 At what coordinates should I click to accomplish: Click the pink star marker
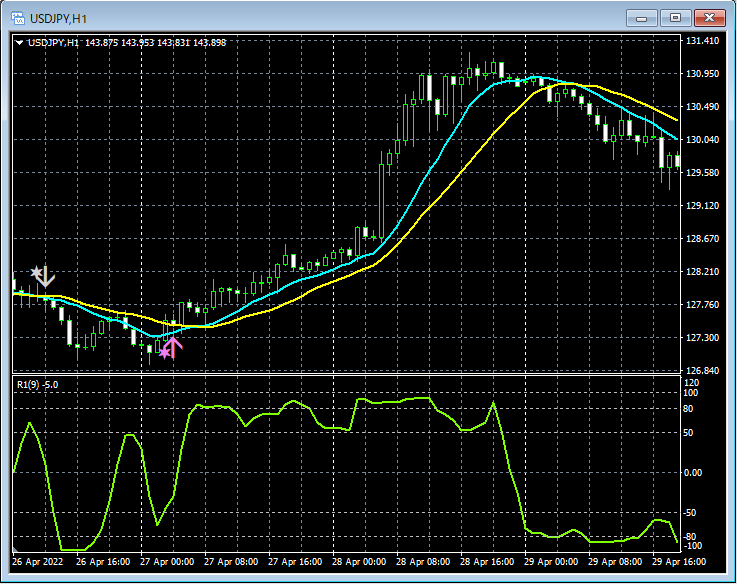tap(164, 352)
